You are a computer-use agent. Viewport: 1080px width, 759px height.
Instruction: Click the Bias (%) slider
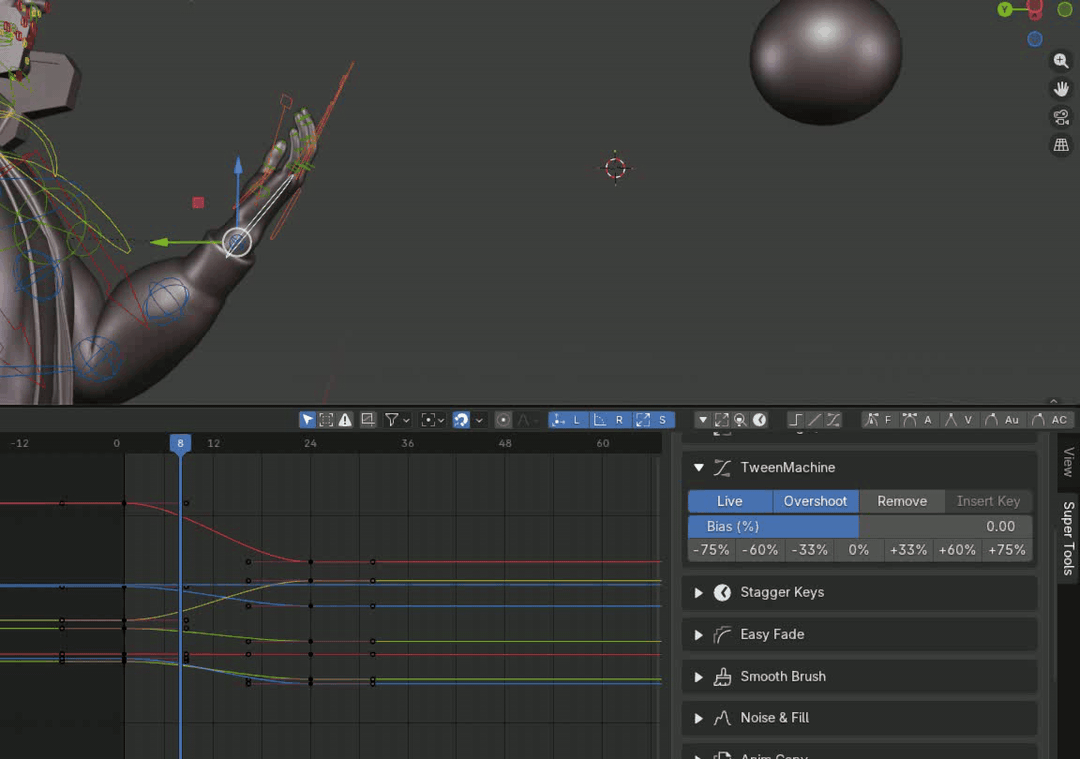[860, 526]
